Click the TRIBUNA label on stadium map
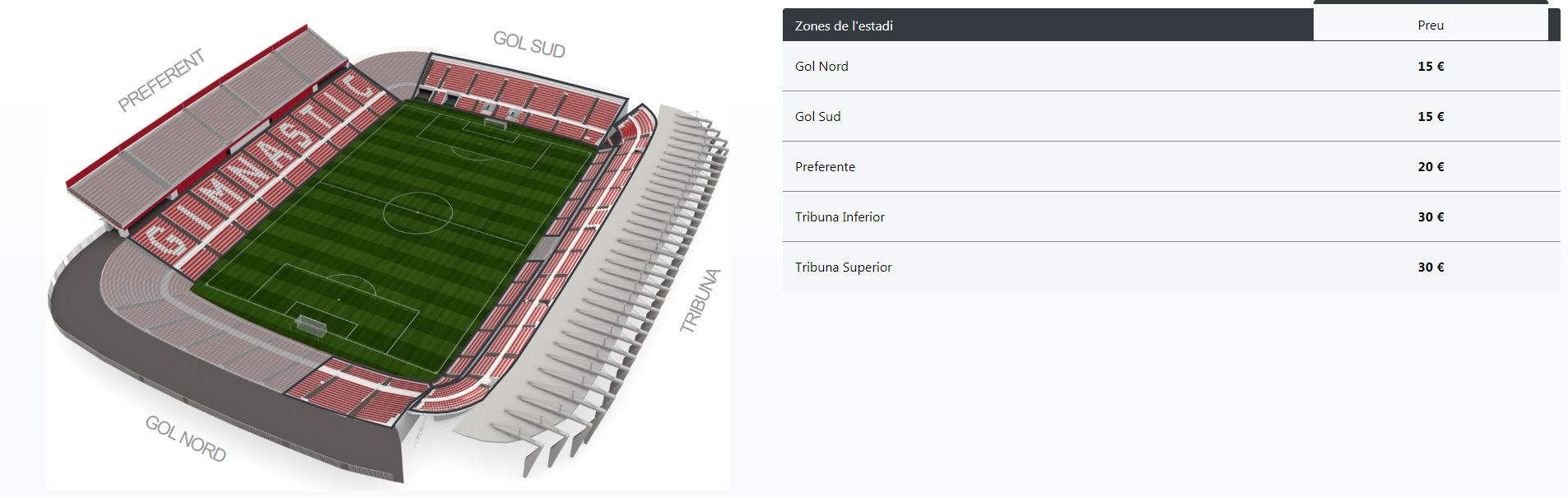This screenshot has height=498, width=1568. pyautogui.click(x=700, y=301)
